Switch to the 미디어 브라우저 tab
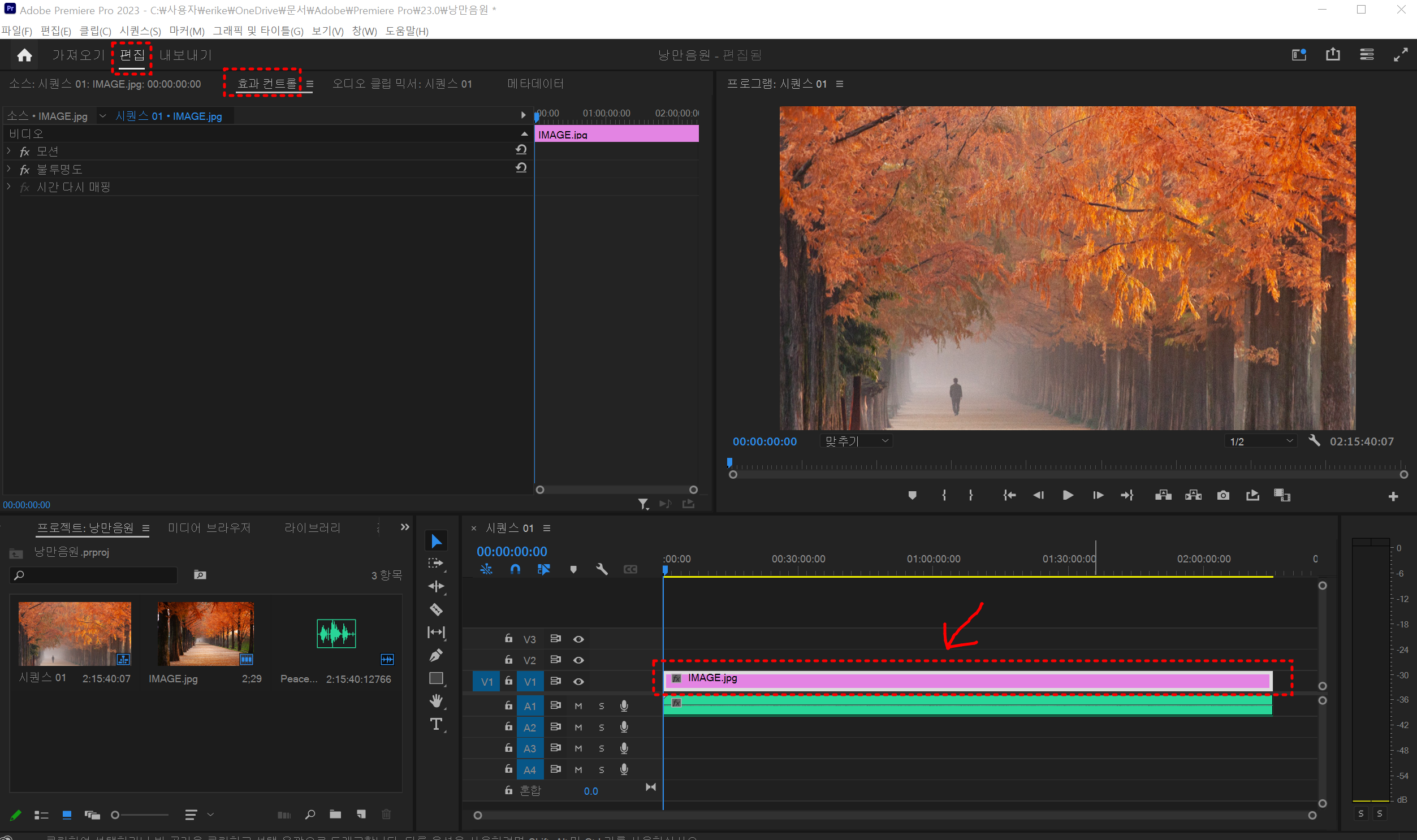Screen dimensions: 1417x840 (209, 527)
